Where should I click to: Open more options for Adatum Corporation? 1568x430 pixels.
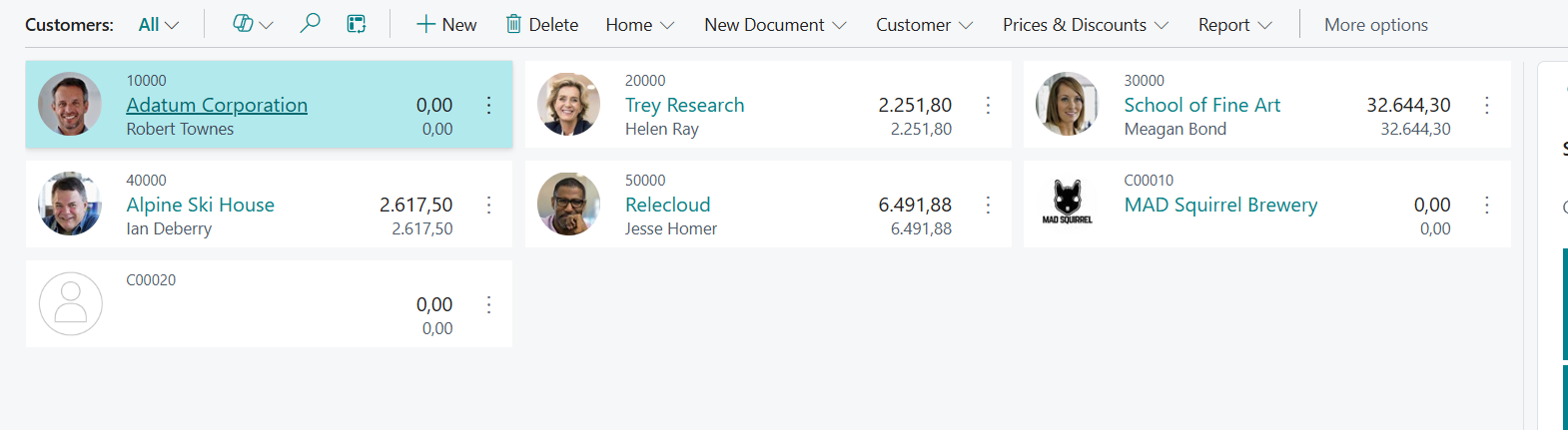point(488,105)
